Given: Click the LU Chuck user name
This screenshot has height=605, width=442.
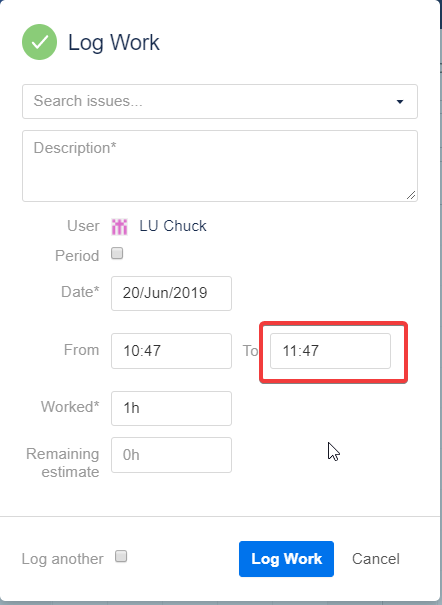Looking at the screenshot, I should pos(173,226).
